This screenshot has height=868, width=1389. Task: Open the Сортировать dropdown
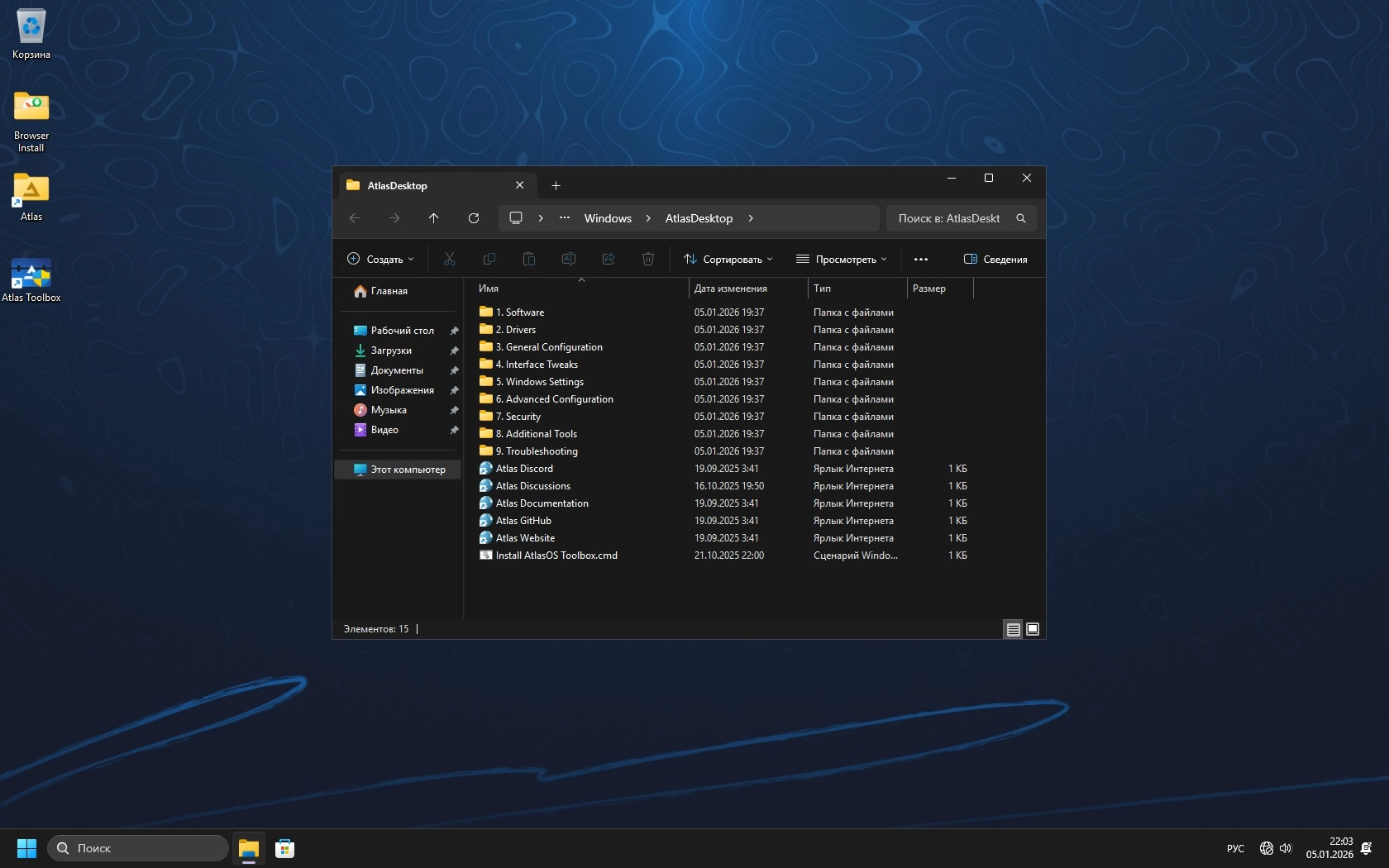point(728,260)
